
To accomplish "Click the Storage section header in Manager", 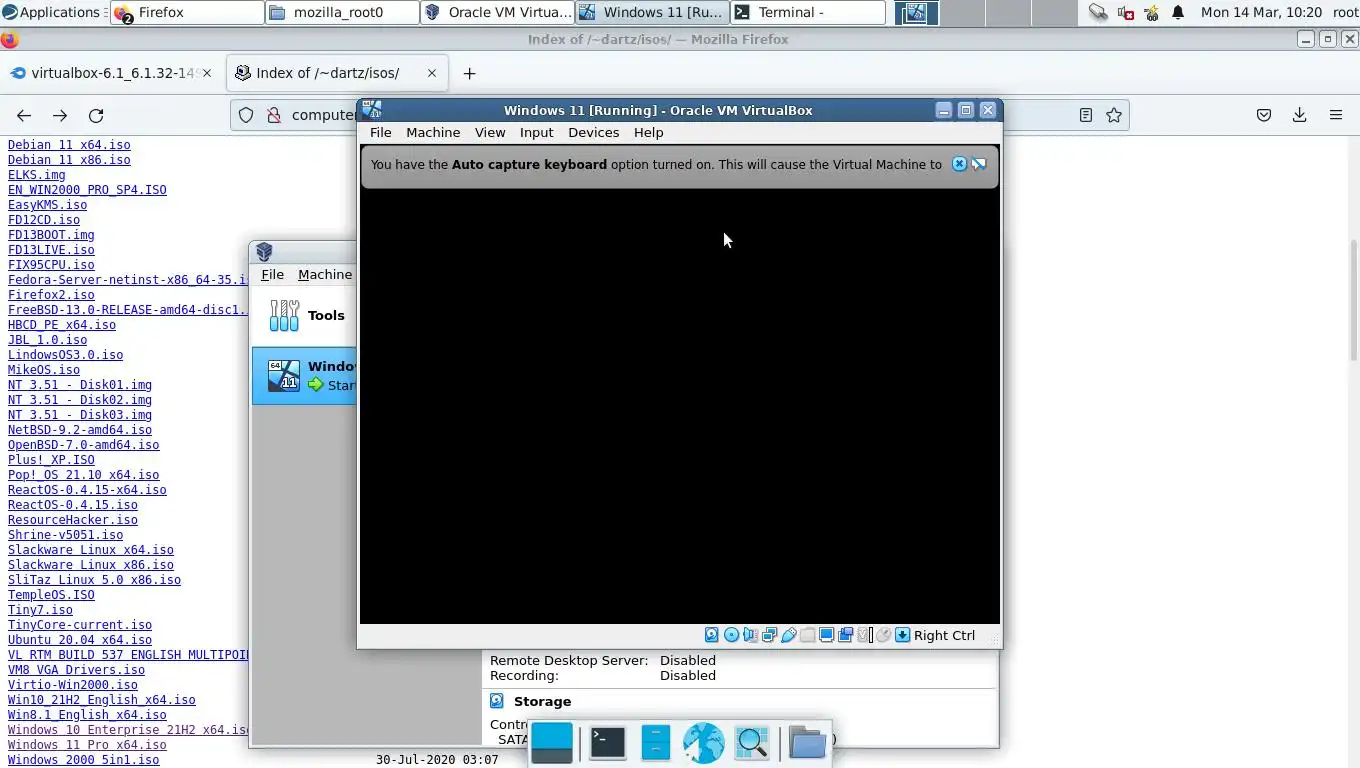I will (x=542, y=701).
